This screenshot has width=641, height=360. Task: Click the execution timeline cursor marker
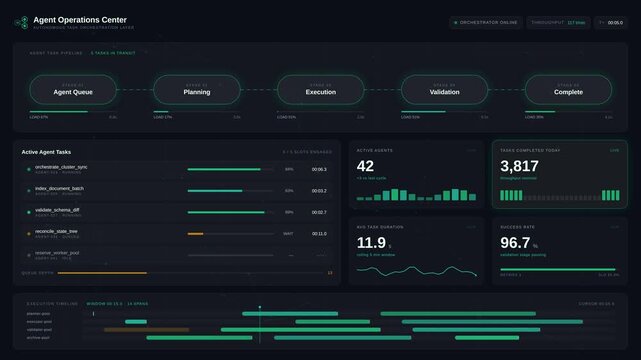260,307
